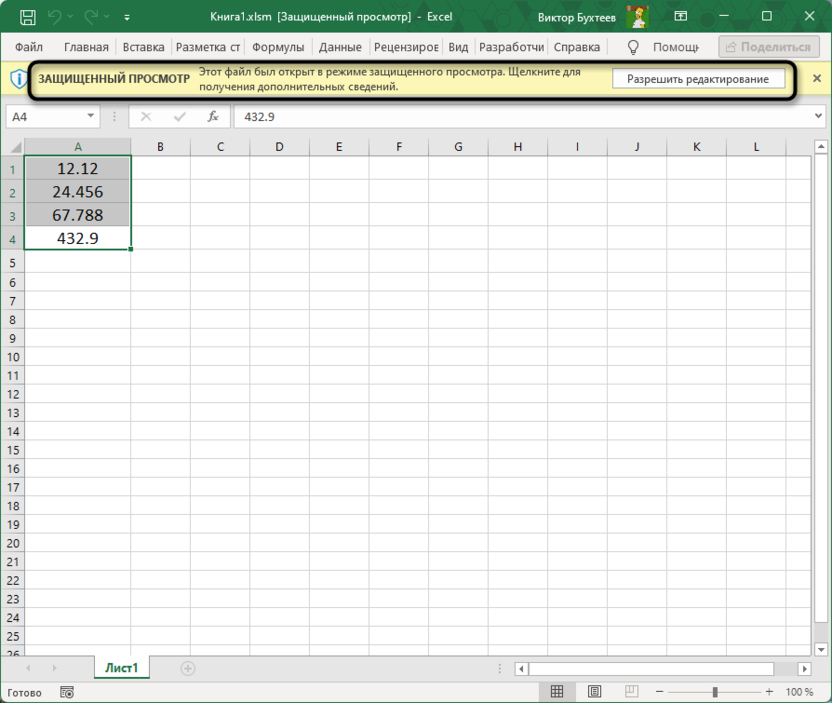The width and height of the screenshot is (832, 703).
Task: Switch to Page Break Preview view
Action: pyautogui.click(x=632, y=692)
